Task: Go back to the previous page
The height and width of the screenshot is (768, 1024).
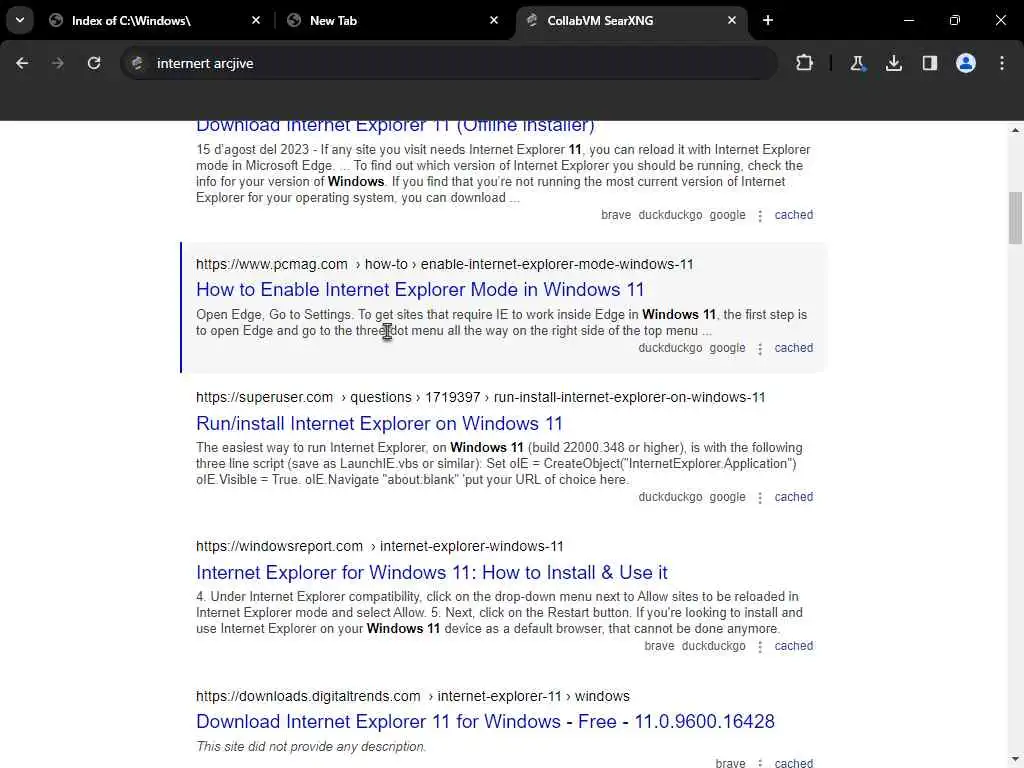Action: pos(22,63)
